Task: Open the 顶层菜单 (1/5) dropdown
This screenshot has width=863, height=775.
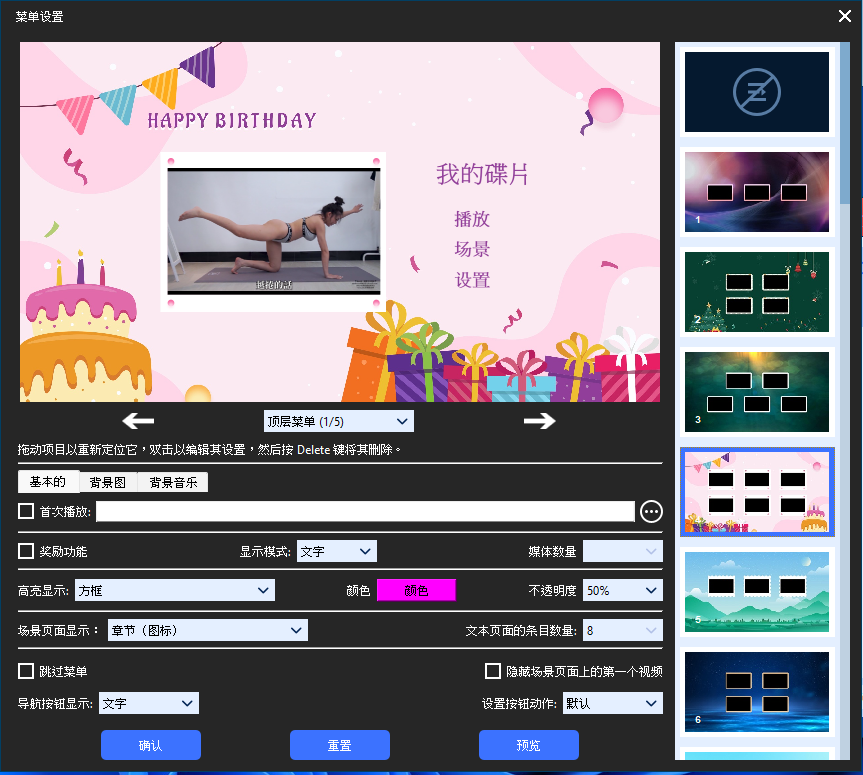Action: [x=338, y=422]
